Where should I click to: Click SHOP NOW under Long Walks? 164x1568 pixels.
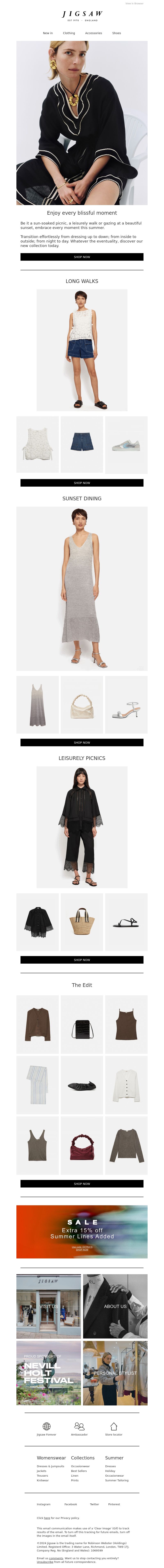[82, 483]
